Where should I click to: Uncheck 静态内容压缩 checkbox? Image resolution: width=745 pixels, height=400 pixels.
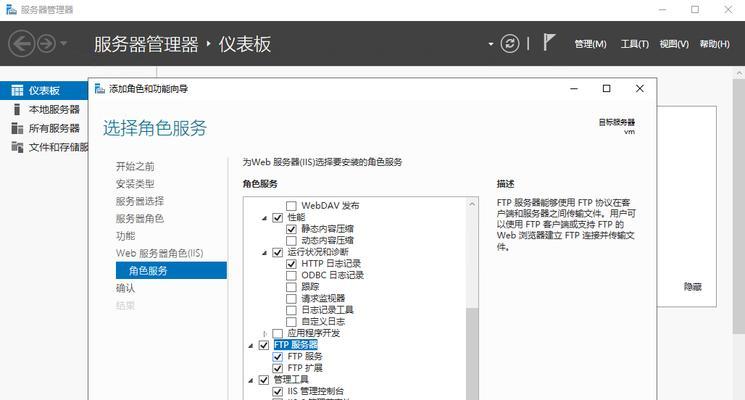pyautogui.click(x=291, y=229)
